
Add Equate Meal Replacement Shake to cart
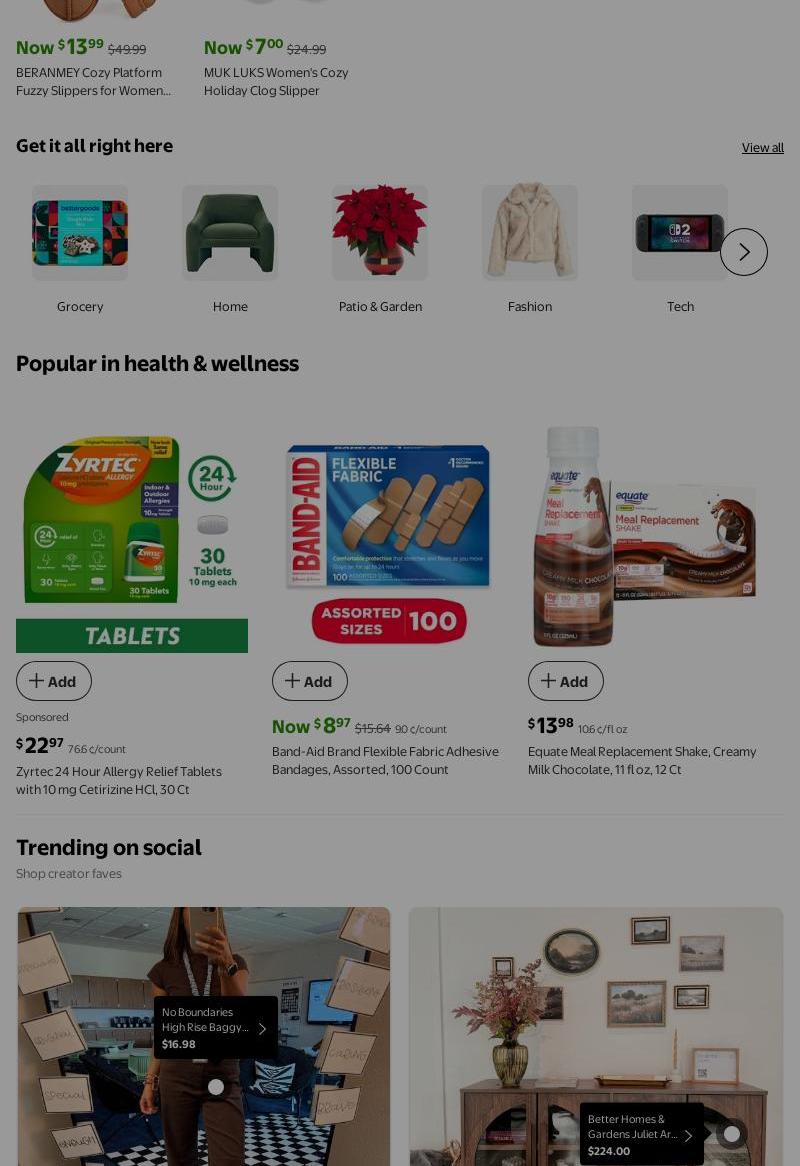pos(565,681)
